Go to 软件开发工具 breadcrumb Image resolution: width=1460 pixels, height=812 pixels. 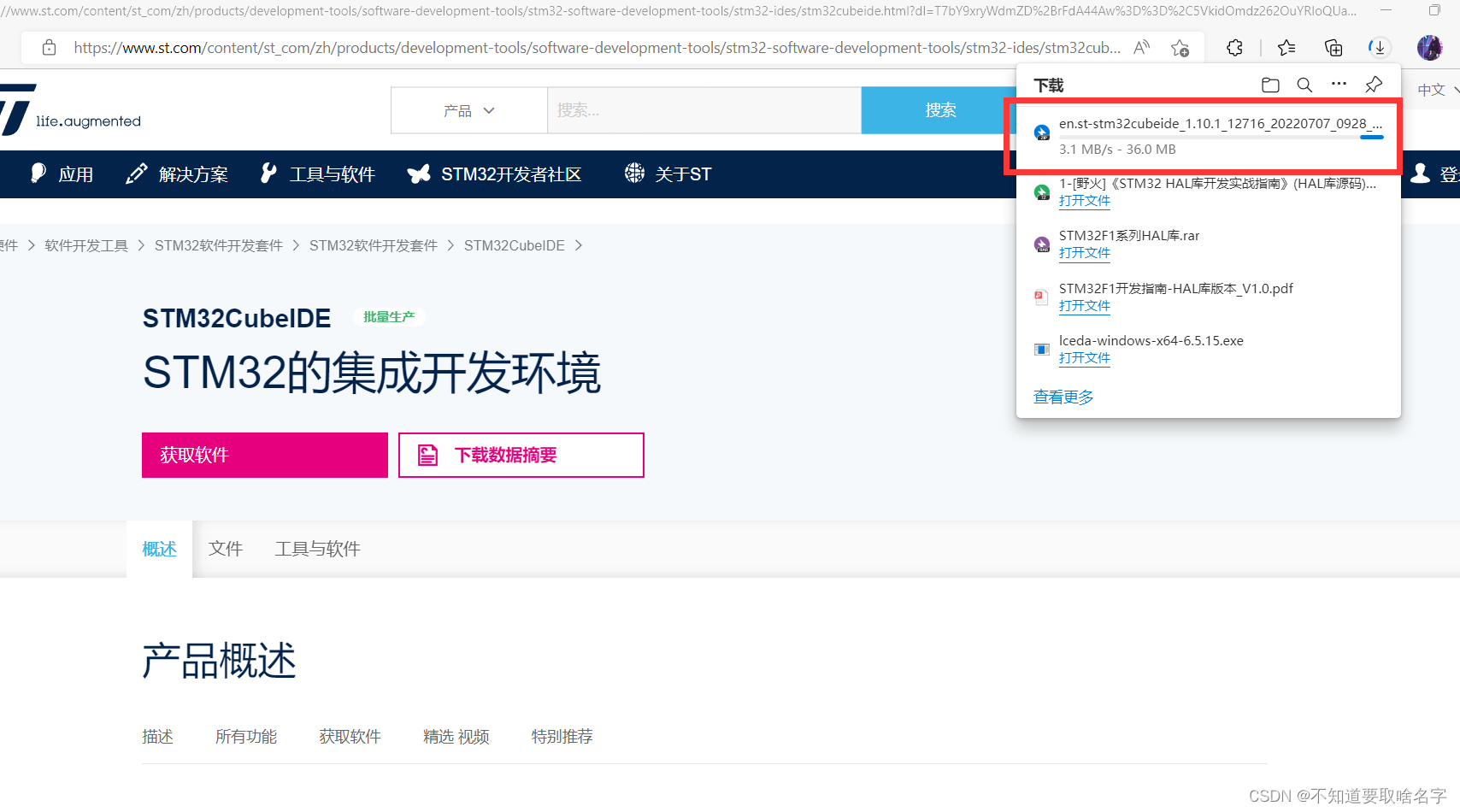click(86, 245)
